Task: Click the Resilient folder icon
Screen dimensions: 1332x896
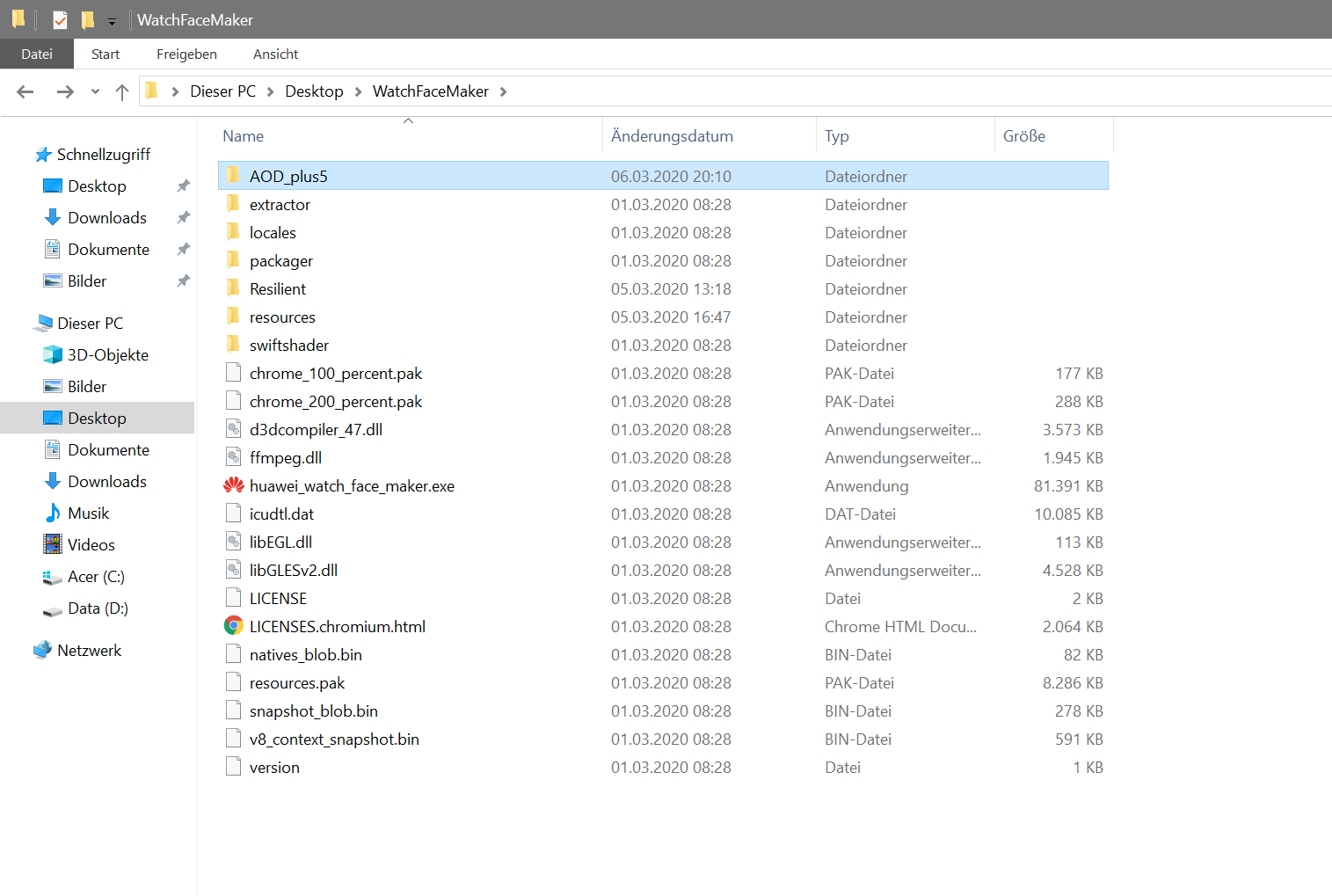Action: pos(233,288)
